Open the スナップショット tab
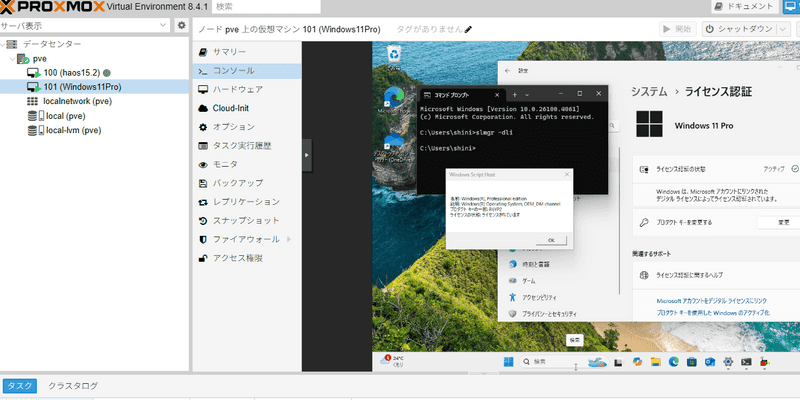 [x=247, y=220]
